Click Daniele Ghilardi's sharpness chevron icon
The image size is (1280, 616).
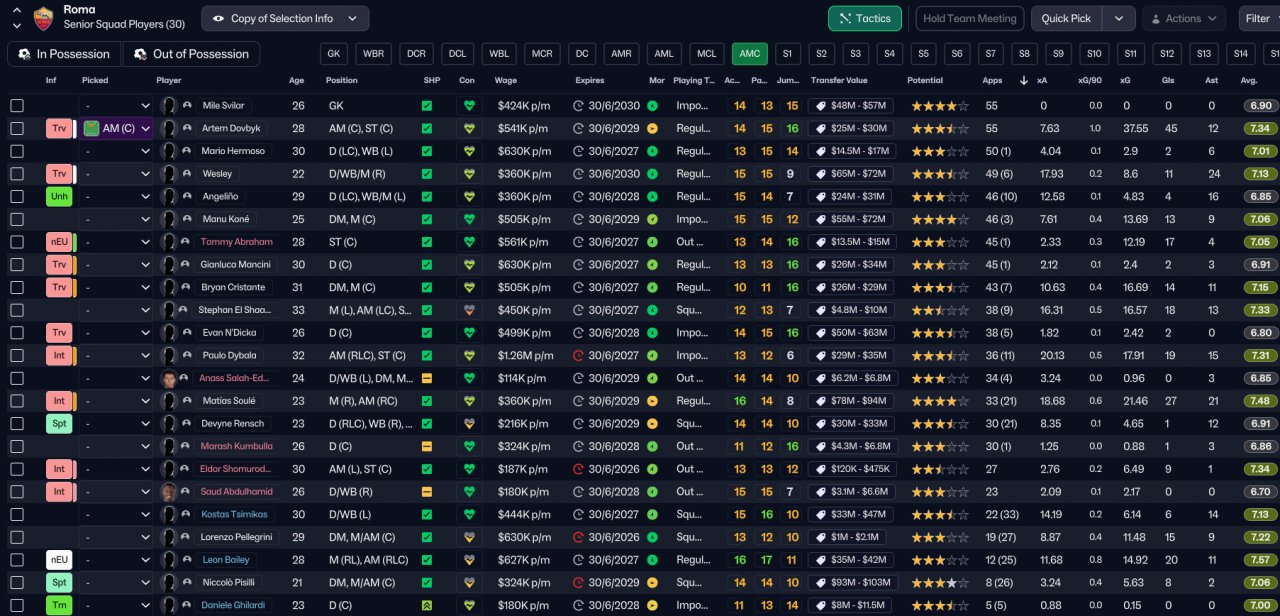[x=427, y=605]
